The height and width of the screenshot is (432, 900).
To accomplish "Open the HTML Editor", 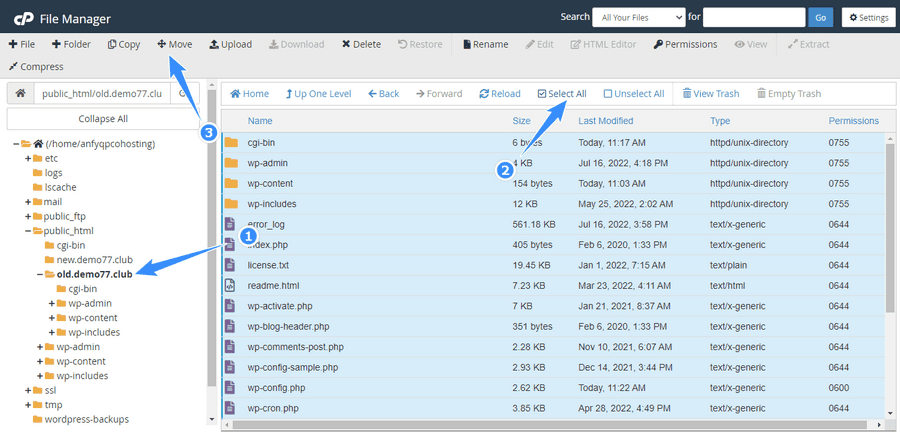I will click(603, 44).
